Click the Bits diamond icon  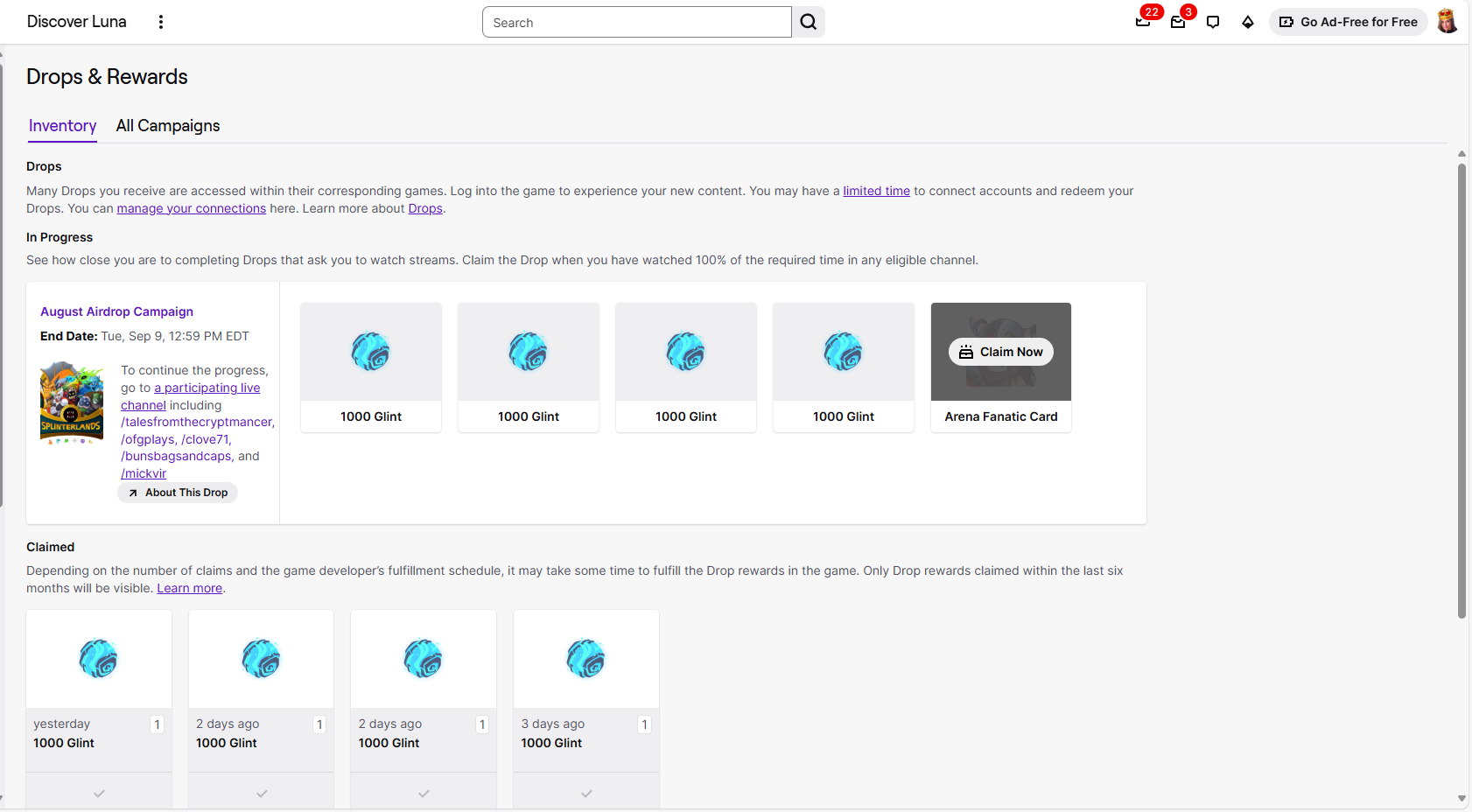1248,22
